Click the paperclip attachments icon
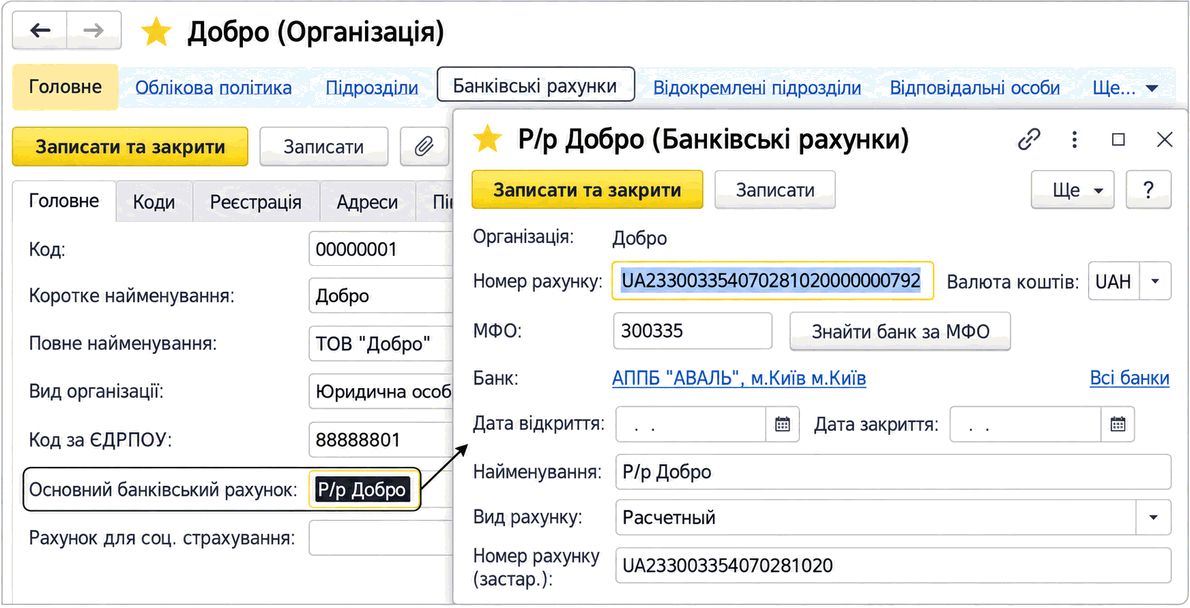1190x608 pixels. coord(423,146)
